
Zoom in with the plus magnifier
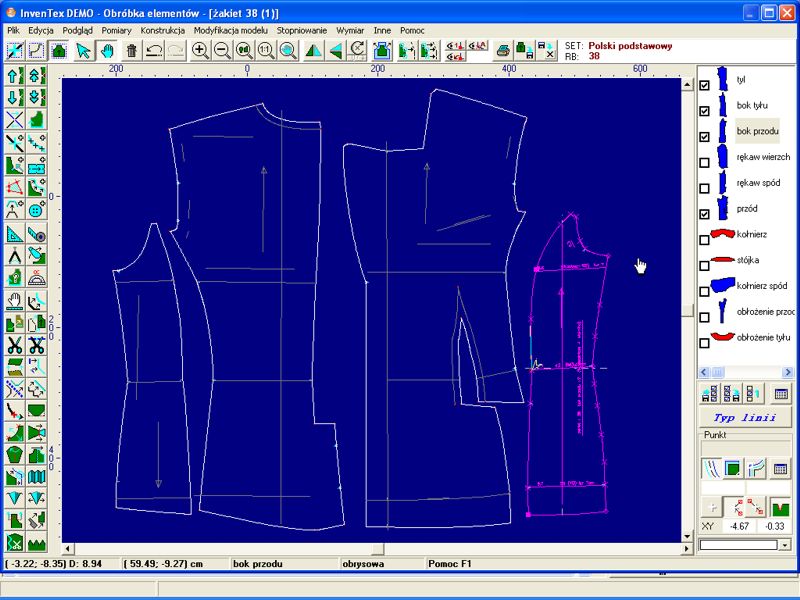(x=200, y=51)
